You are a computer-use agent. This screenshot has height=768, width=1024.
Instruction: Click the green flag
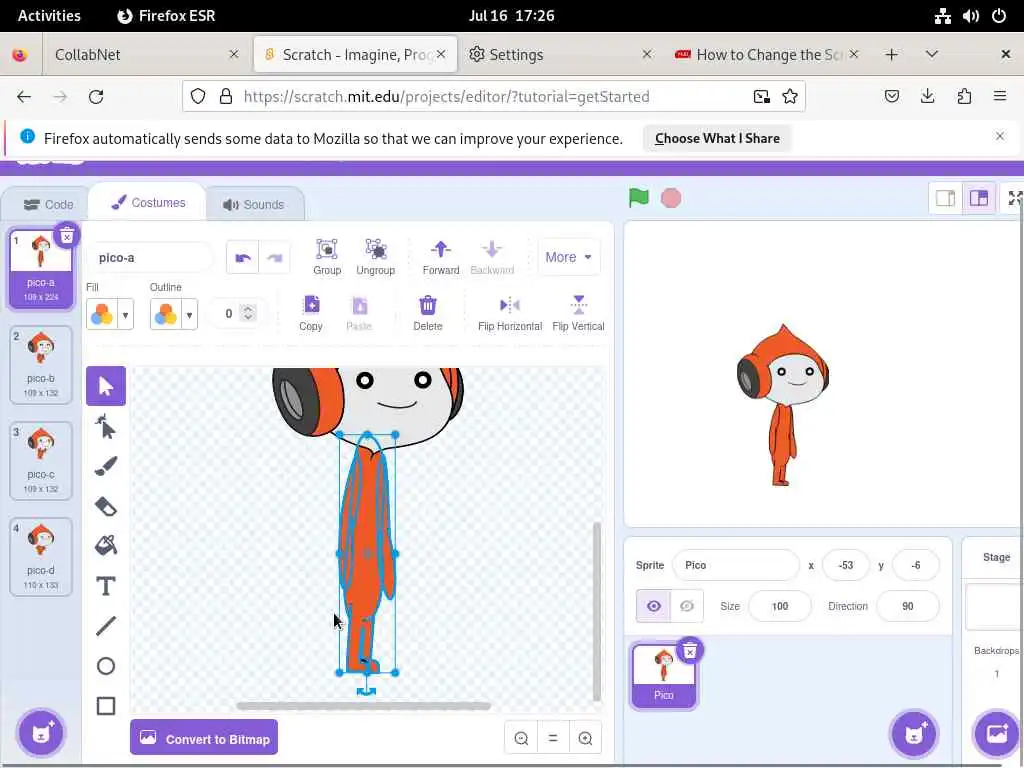click(x=638, y=198)
